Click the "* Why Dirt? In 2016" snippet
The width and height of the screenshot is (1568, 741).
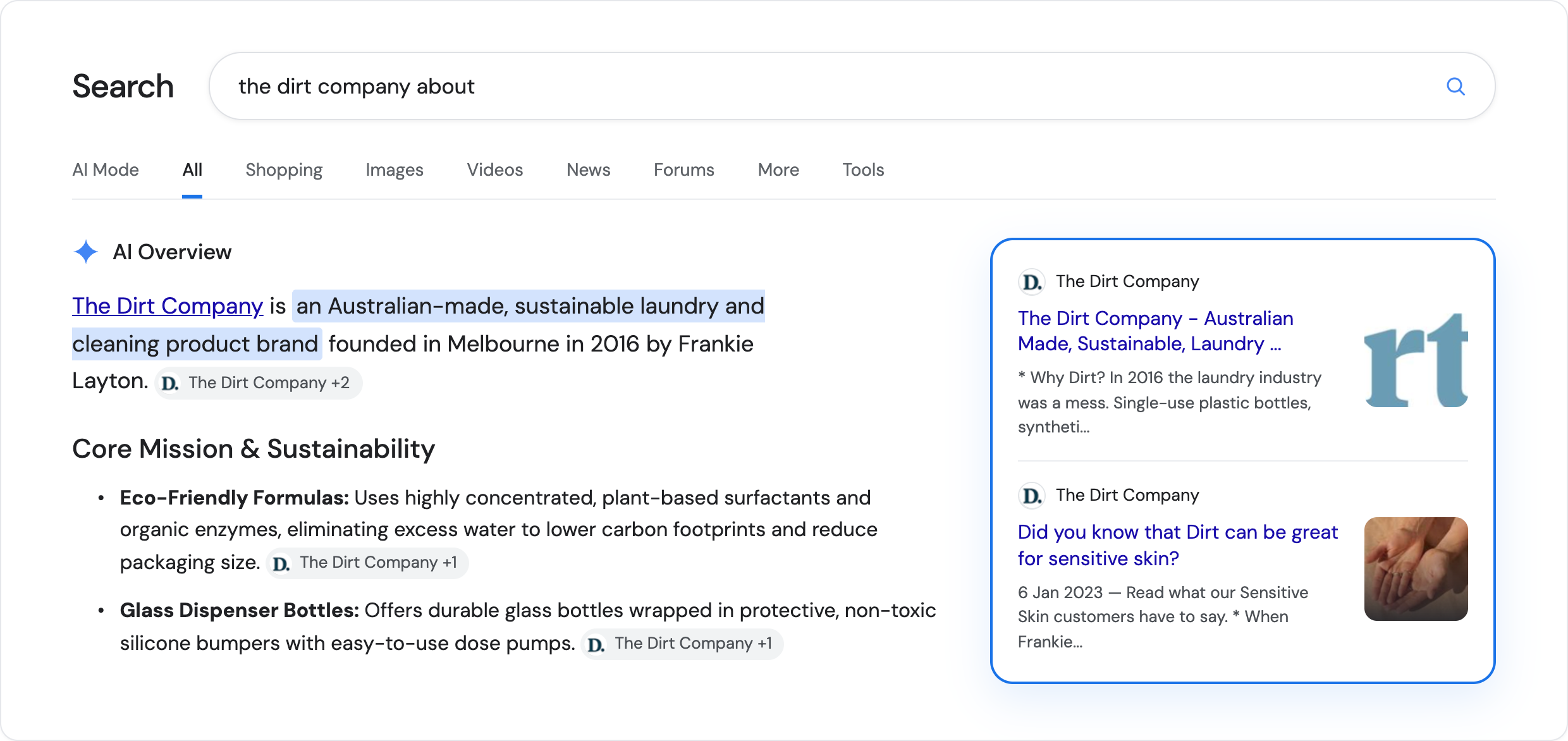[1170, 402]
